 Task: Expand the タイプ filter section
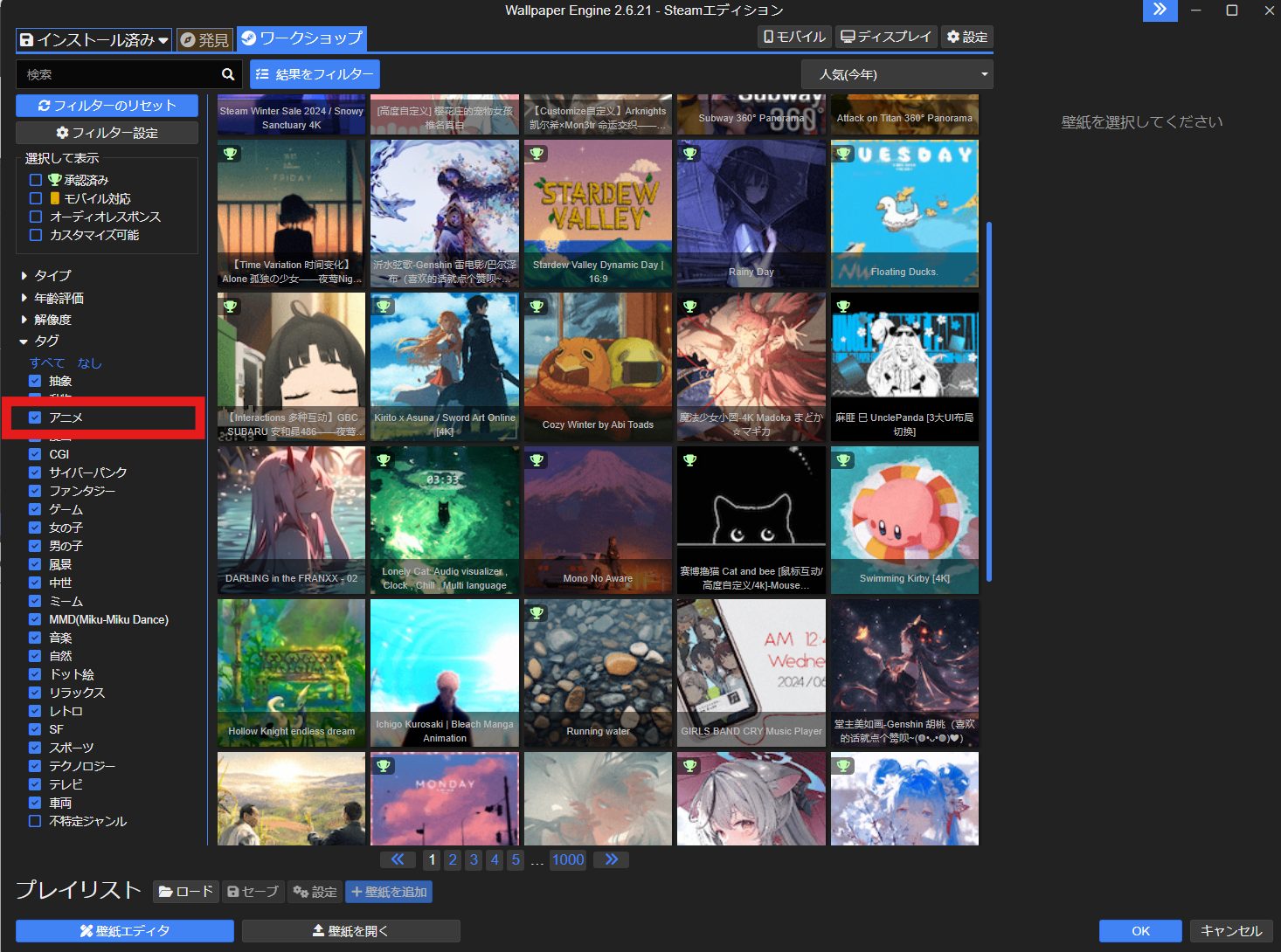46,275
